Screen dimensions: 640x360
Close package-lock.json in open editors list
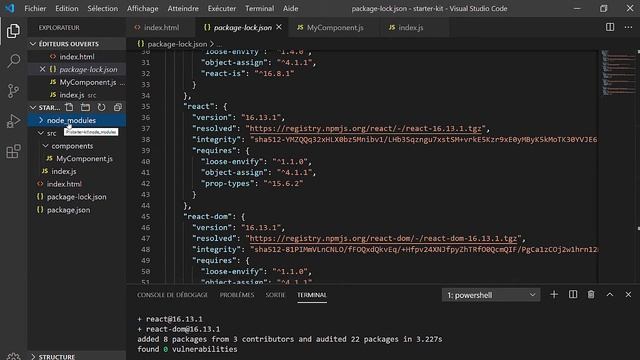tap(42, 69)
